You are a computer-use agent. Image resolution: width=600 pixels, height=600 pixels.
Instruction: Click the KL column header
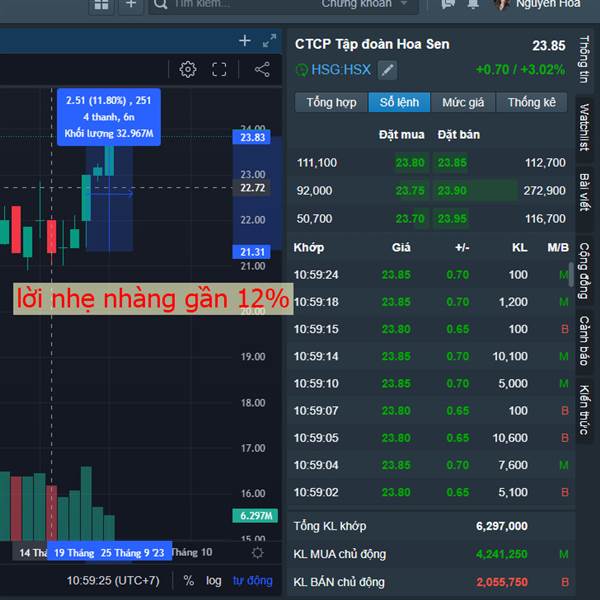tap(520, 248)
